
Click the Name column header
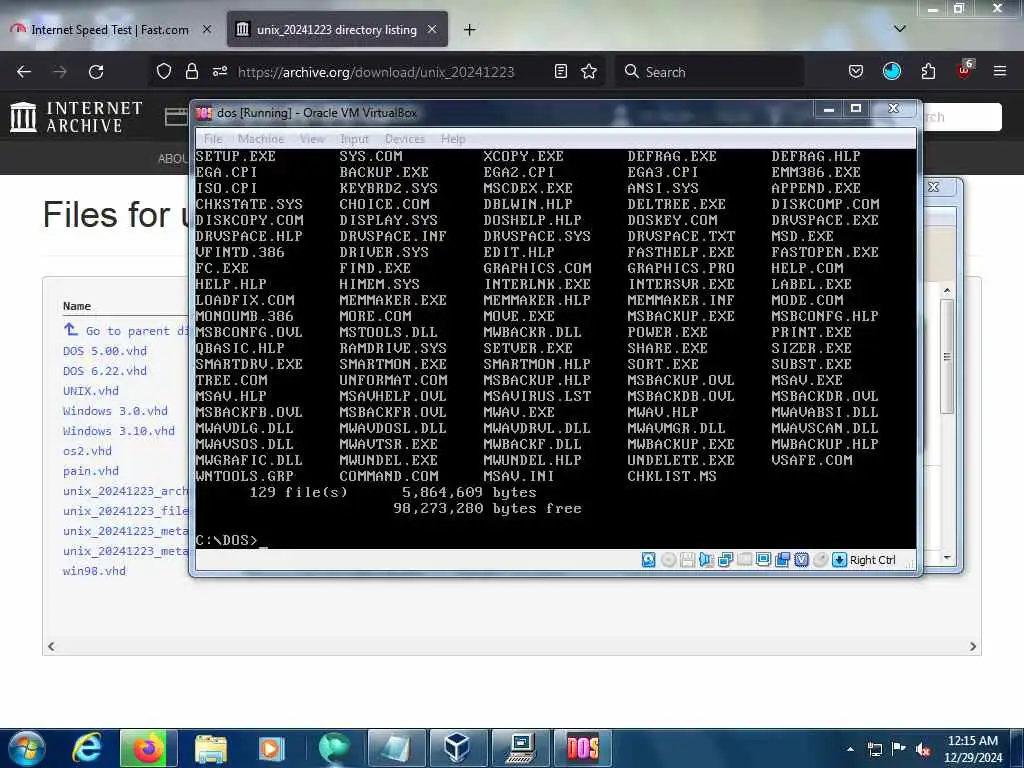tap(76, 306)
